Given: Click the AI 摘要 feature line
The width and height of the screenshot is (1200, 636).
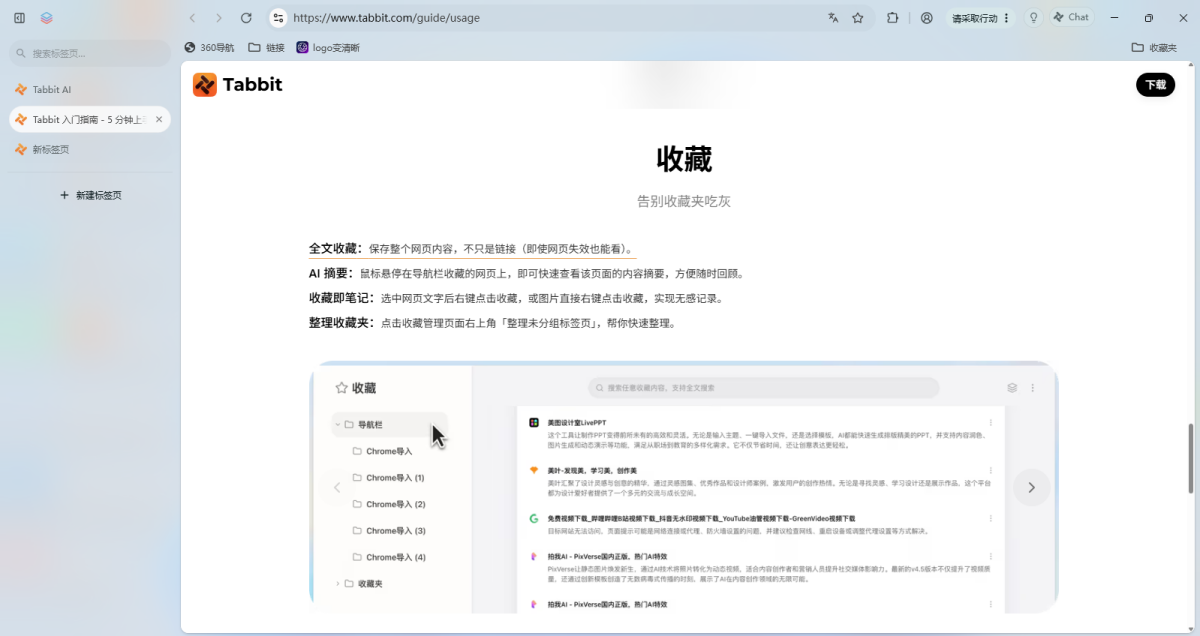Looking at the screenshot, I should click(x=527, y=273).
